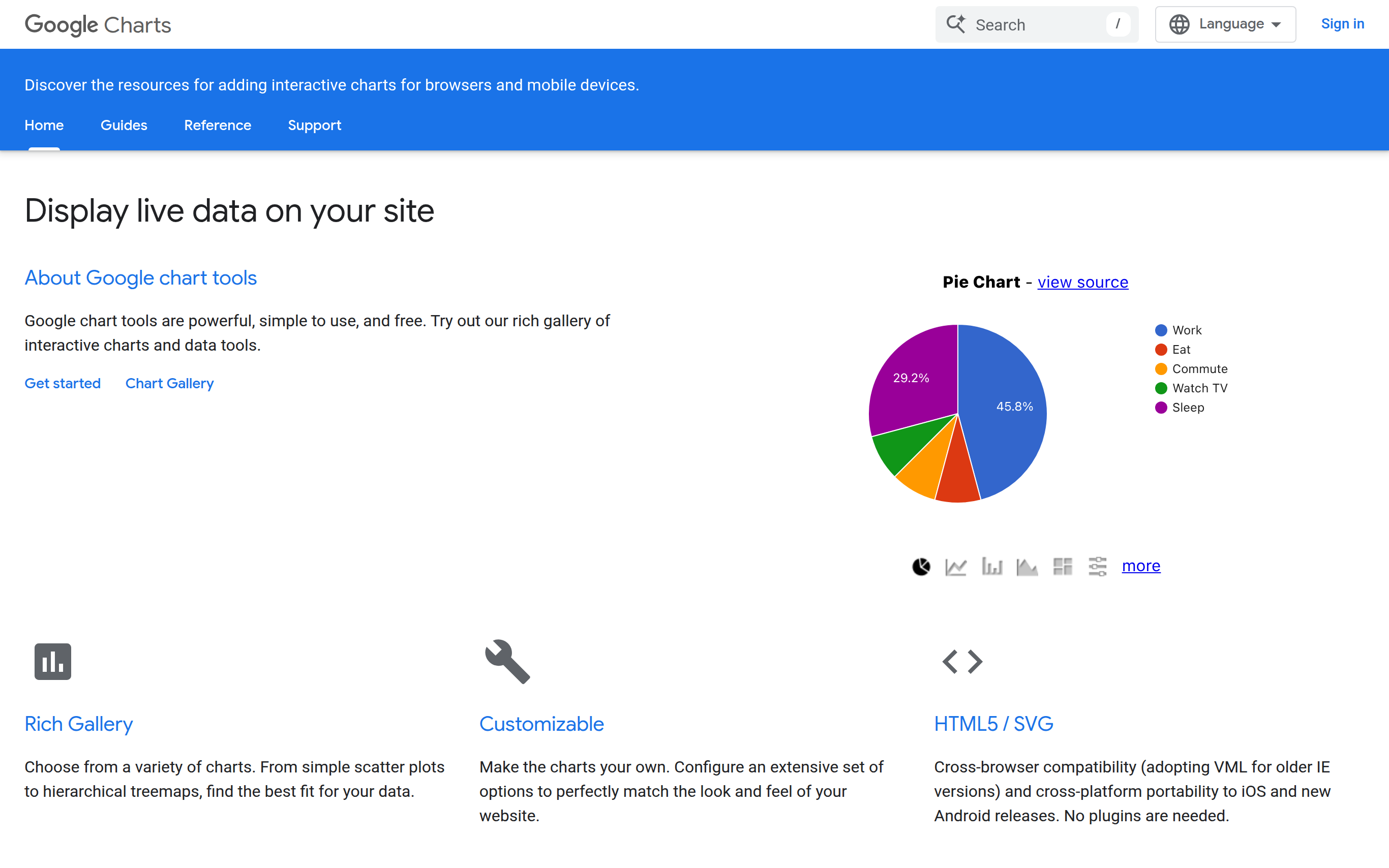
Task: Go to the Support tab
Action: (315, 125)
